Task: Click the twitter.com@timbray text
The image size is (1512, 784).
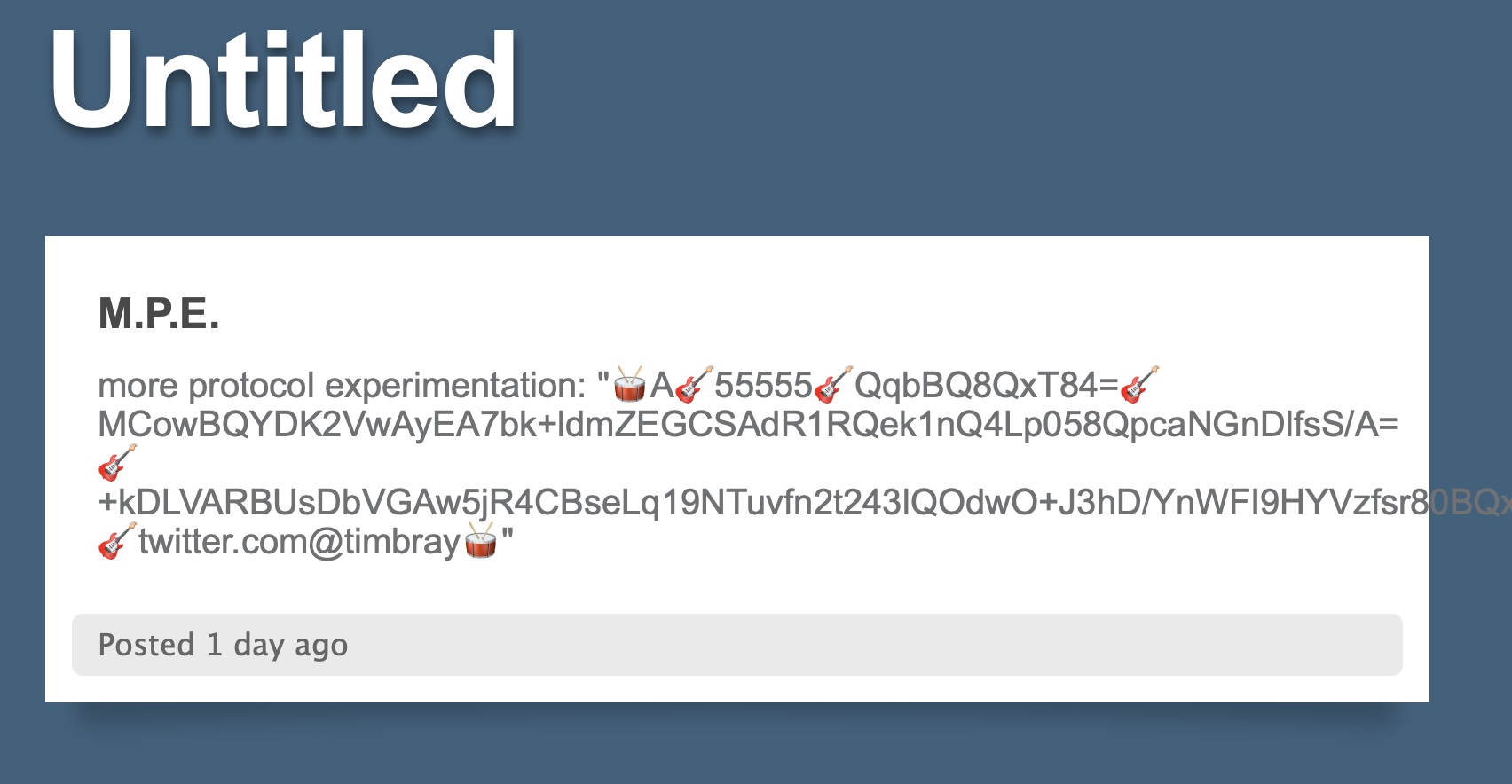Action: 300,541
